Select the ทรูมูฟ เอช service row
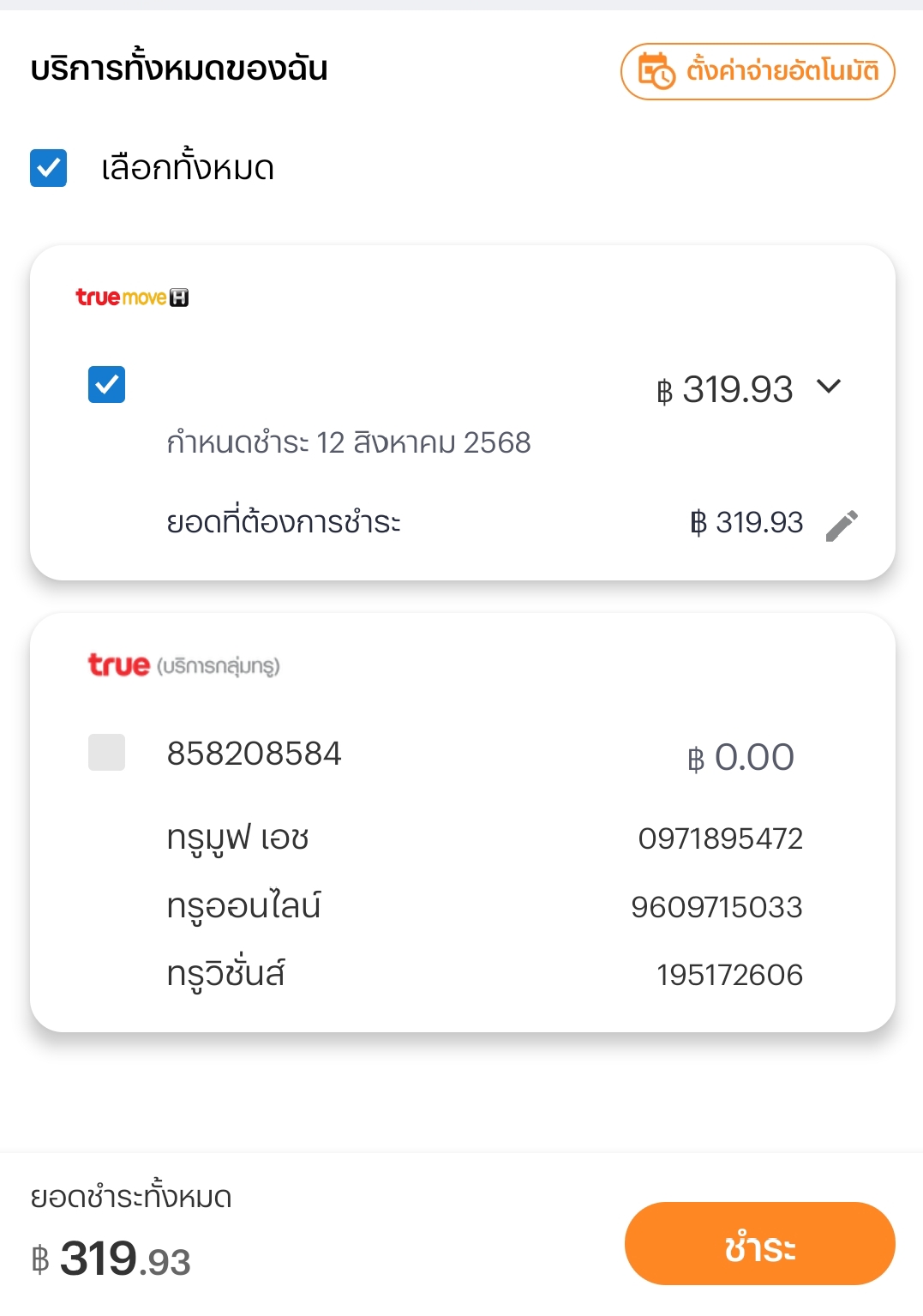 484,838
